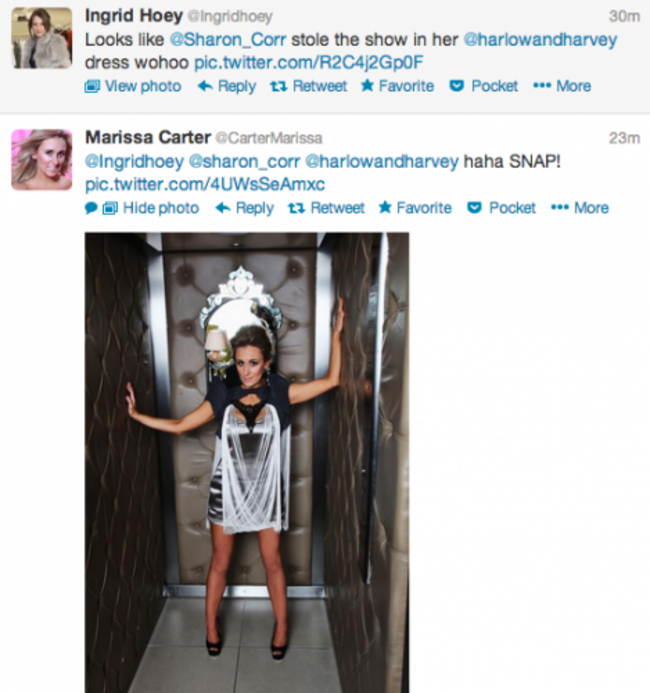Open conversation bubble icon on Marissa's tweet
Viewport: 650px width, 693px height.
click(x=91, y=208)
